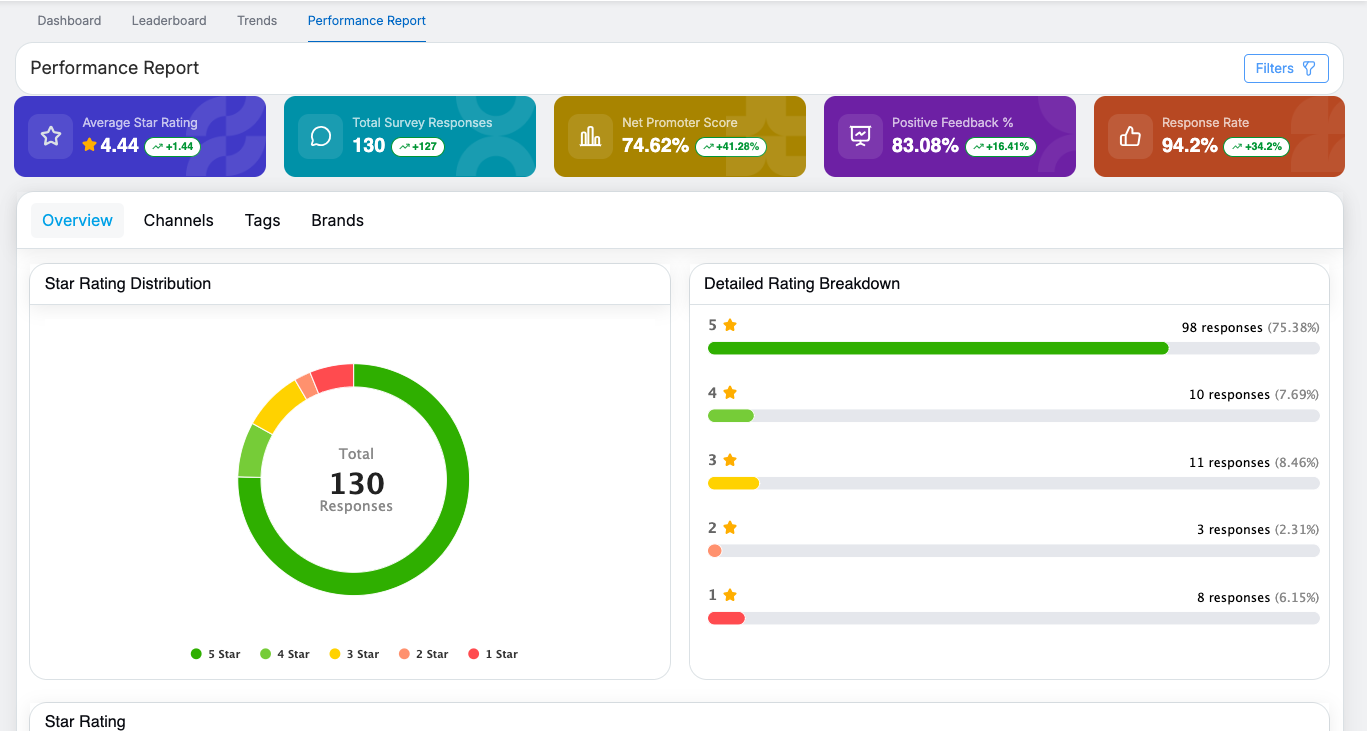
Task: Click the star icon on Average Star Rating card
Action: 50,136
